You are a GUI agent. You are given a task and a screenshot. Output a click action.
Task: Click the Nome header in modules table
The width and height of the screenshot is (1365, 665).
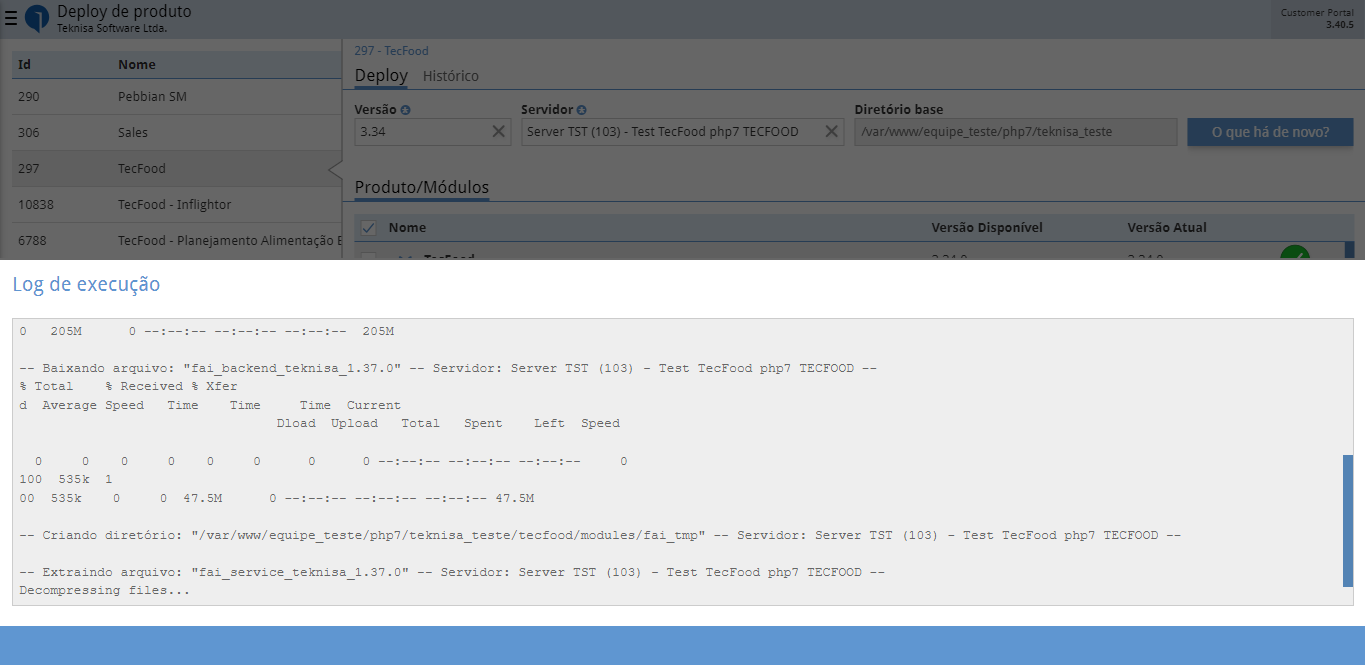(407, 228)
